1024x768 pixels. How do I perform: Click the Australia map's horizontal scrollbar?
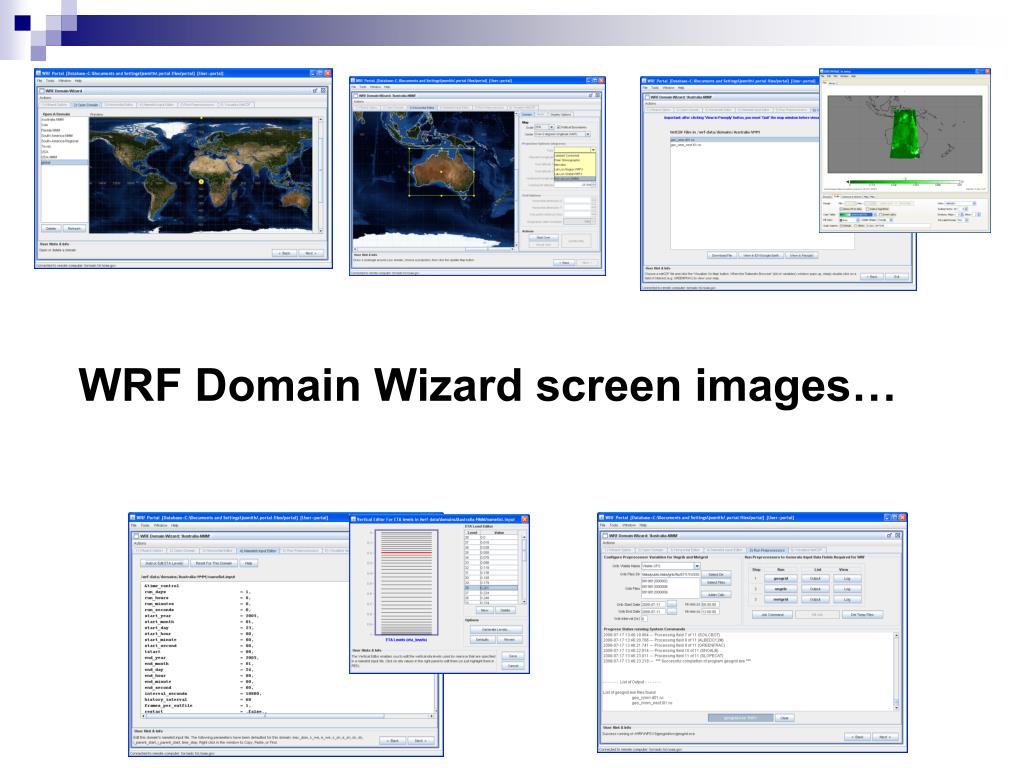[434, 249]
